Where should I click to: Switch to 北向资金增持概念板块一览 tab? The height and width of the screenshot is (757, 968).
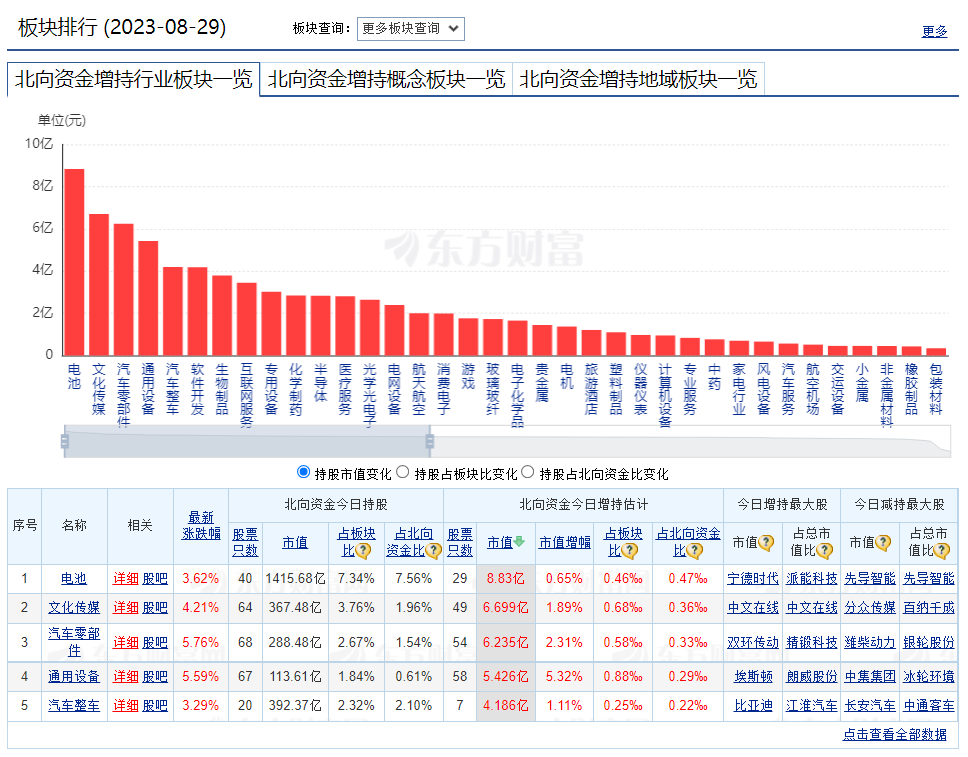tap(386, 80)
